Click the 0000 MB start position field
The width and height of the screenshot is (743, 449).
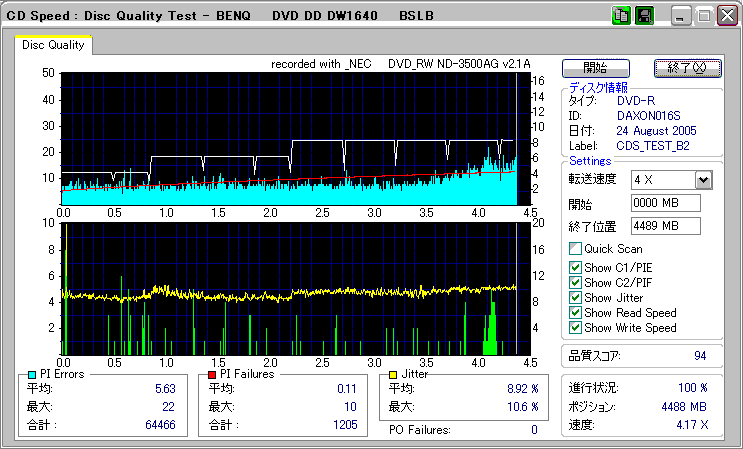[x=665, y=203]
